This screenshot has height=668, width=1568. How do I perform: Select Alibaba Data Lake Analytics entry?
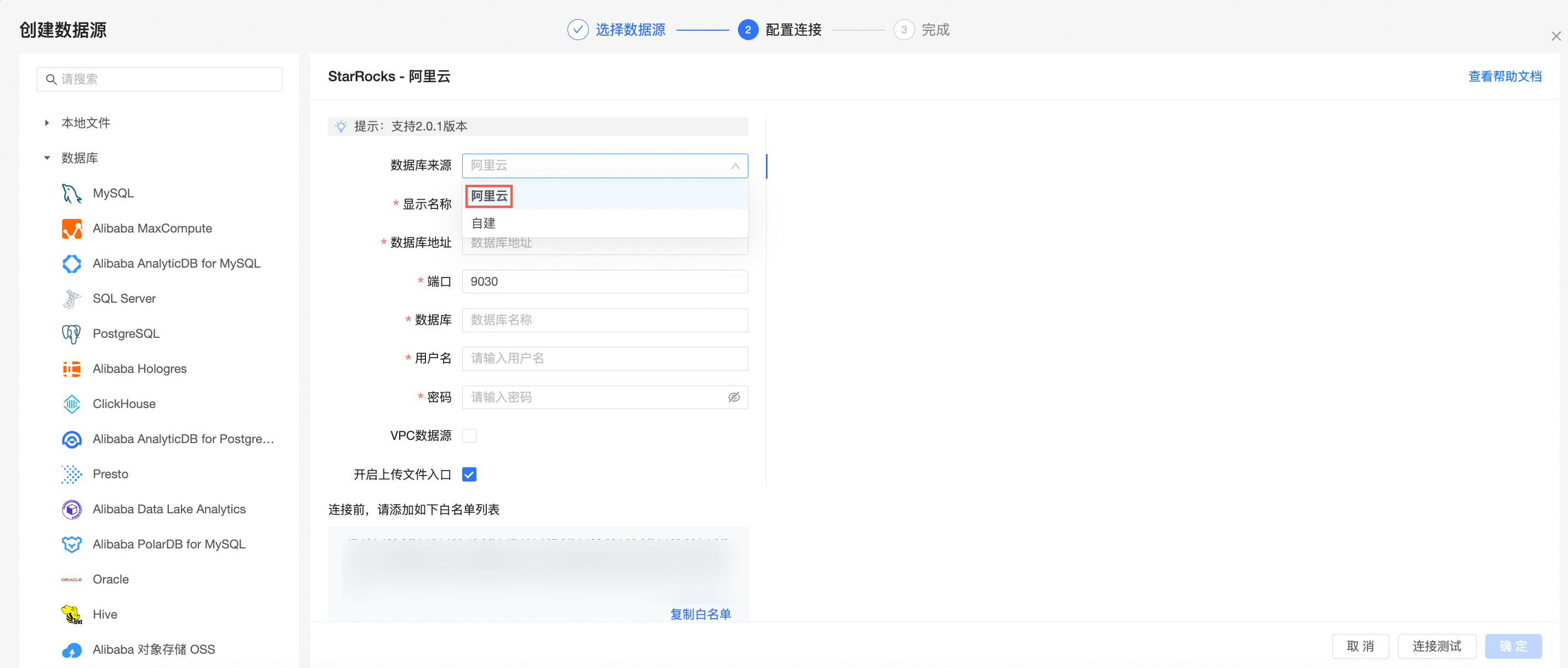[x=169, y=510]
